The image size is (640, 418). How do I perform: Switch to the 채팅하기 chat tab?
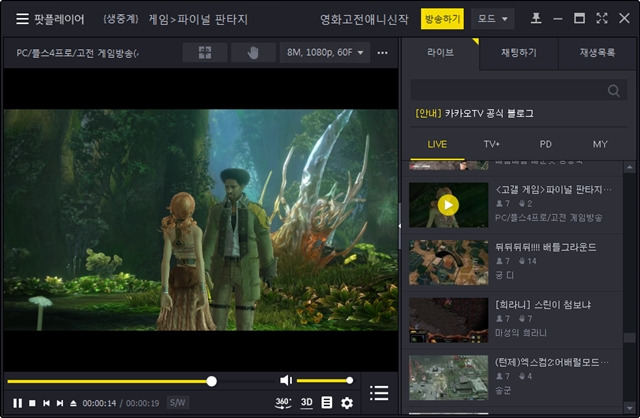tap(518, 53)
